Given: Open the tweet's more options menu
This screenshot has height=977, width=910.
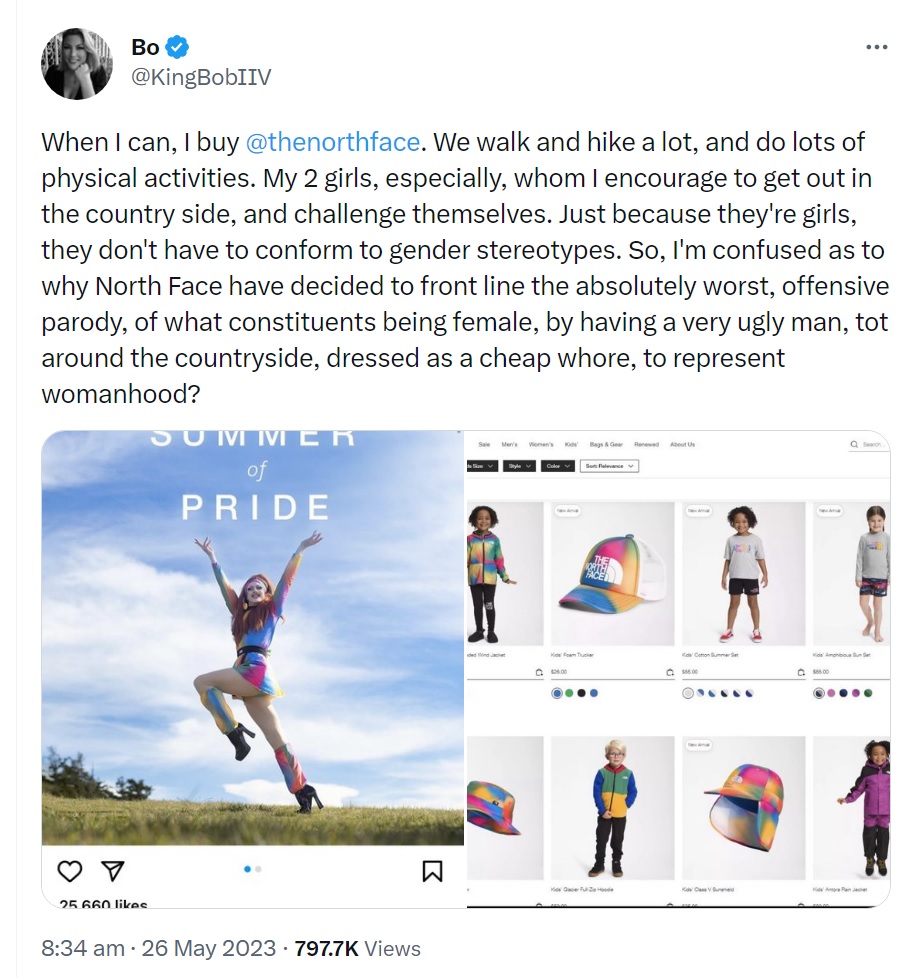Looking at the screenshot, I should pyautogui.click(x=876, y=47).
